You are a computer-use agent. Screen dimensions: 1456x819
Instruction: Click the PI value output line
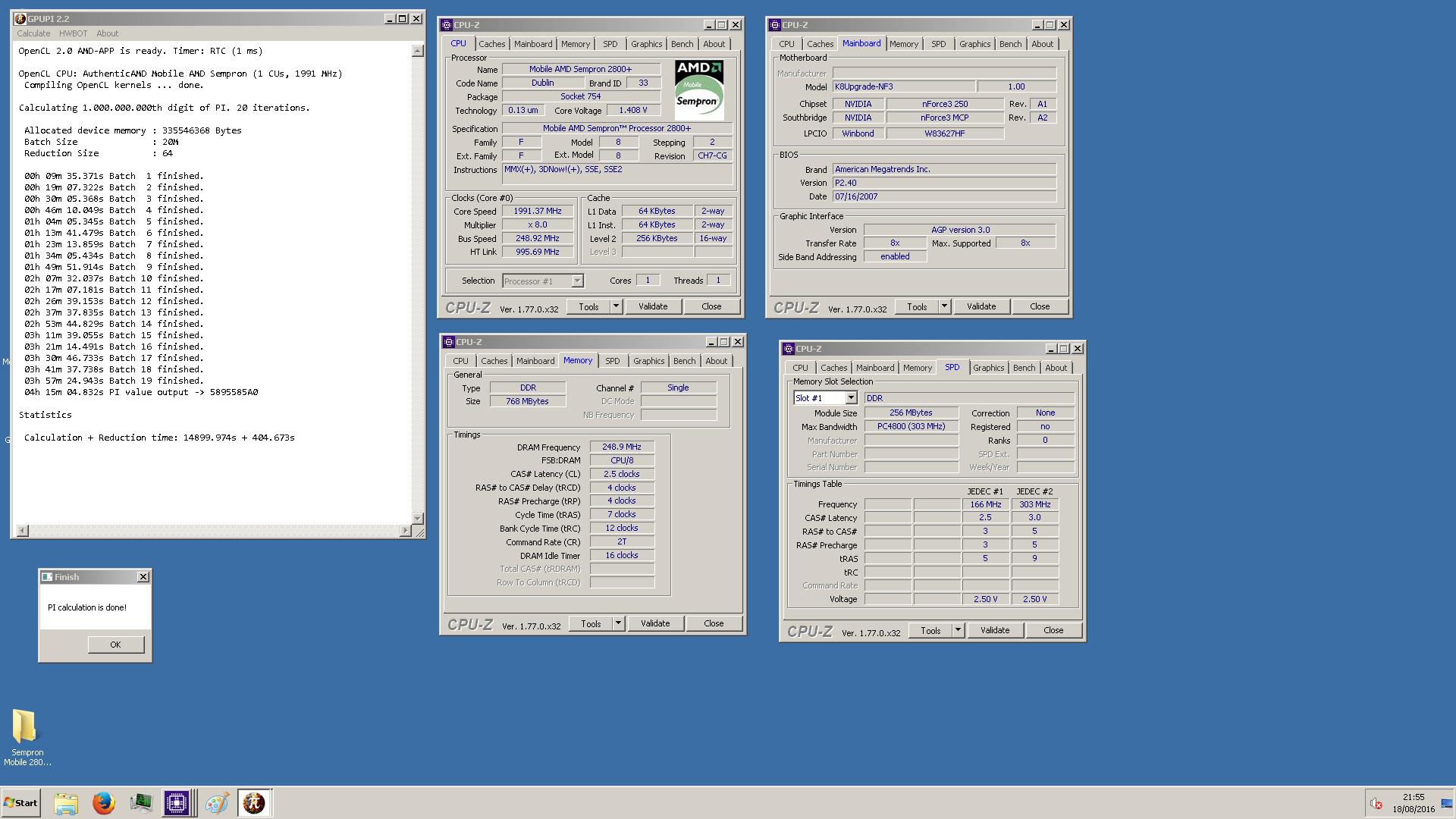pos(141,392)
